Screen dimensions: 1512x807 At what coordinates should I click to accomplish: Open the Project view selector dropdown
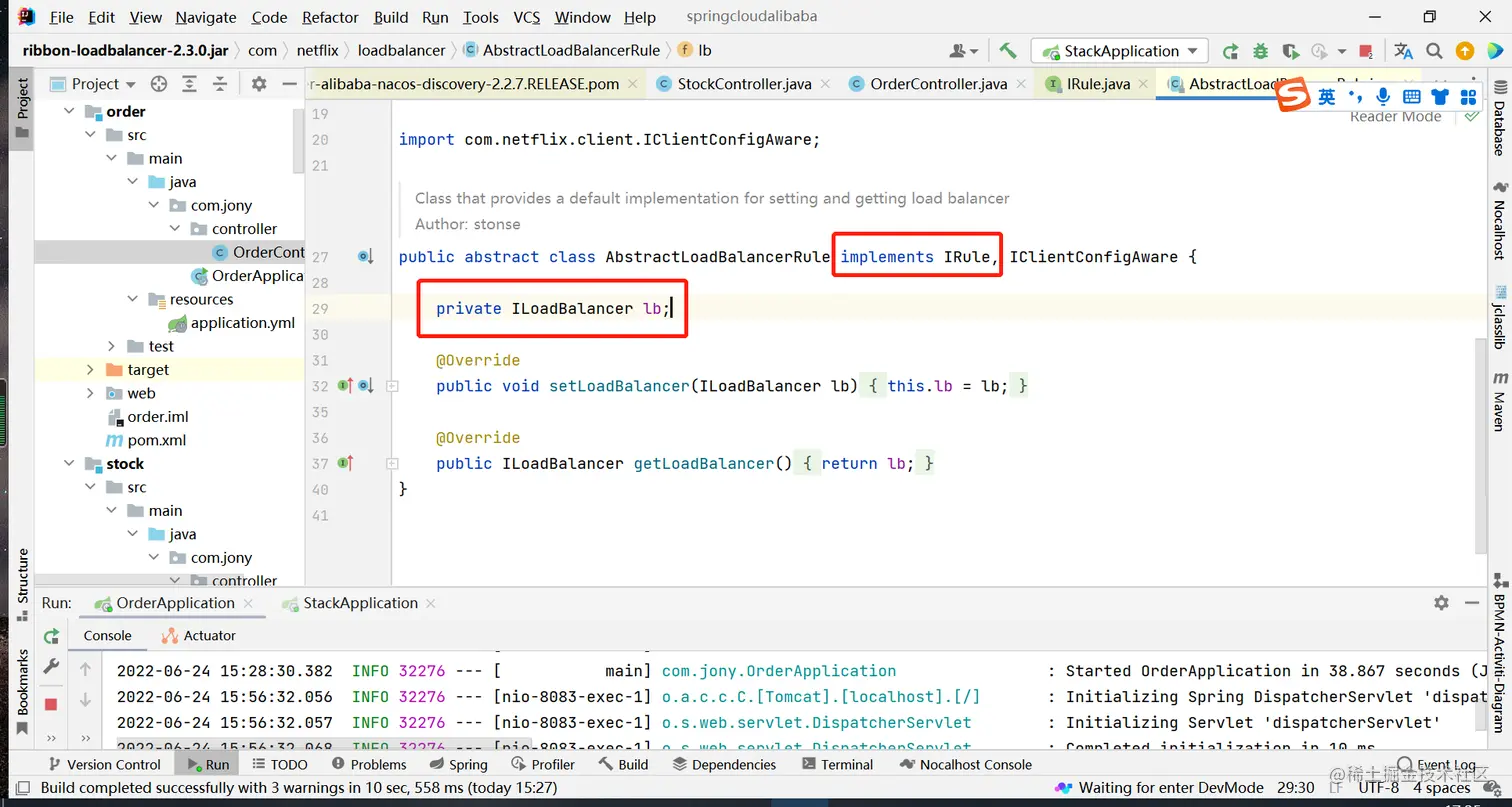point(93,84)
